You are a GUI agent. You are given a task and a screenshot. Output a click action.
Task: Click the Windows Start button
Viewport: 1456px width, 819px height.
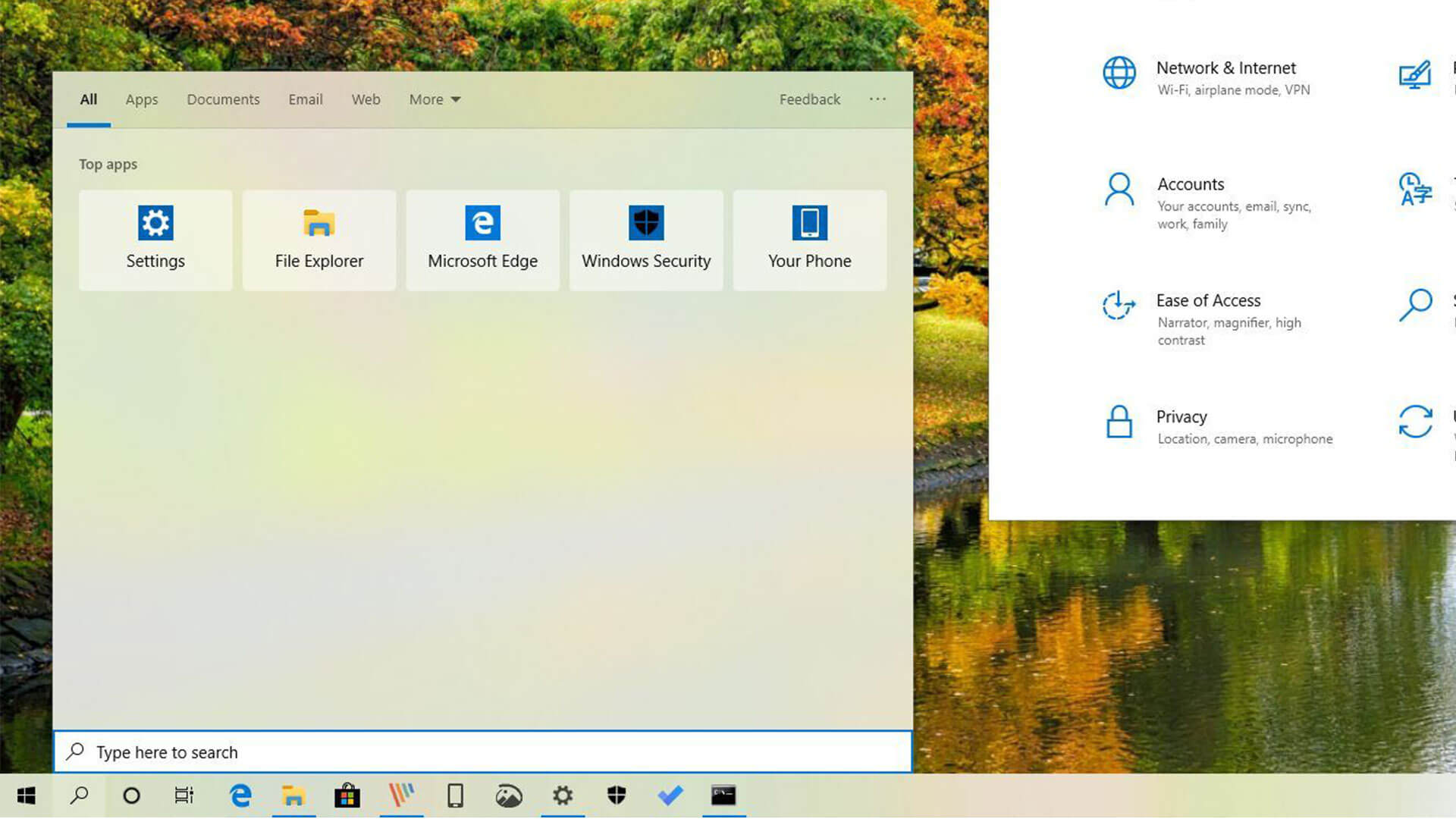point(27,795)
